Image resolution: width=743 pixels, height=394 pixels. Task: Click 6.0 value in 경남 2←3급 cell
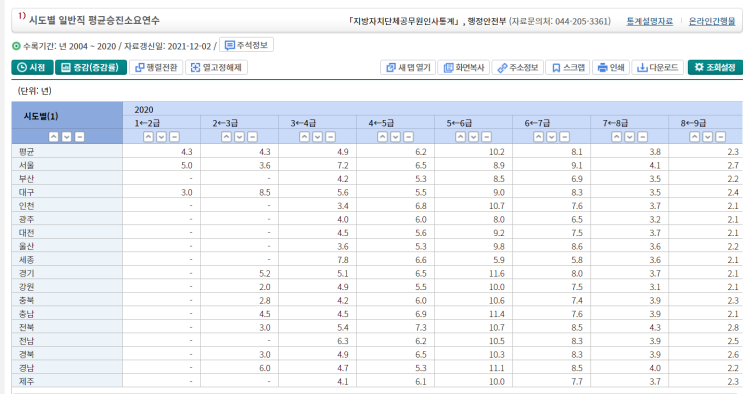265,368
